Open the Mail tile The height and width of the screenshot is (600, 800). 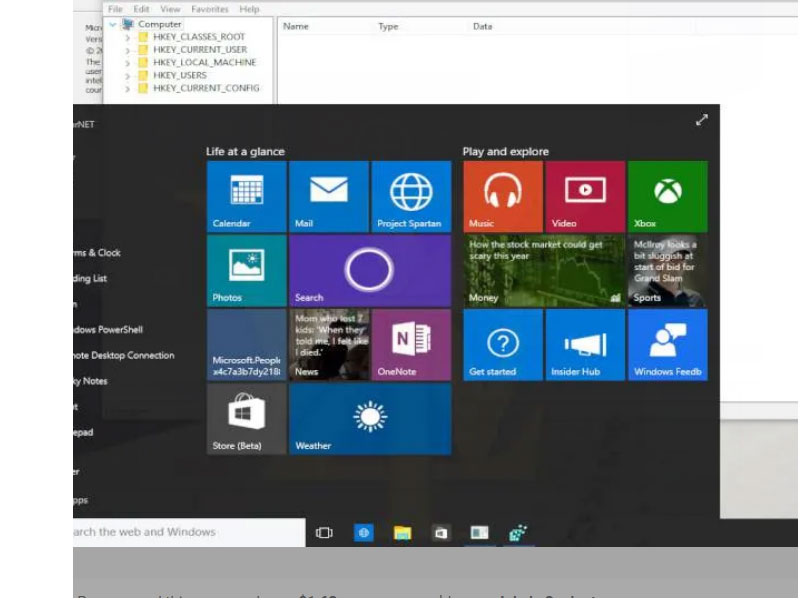329,197
